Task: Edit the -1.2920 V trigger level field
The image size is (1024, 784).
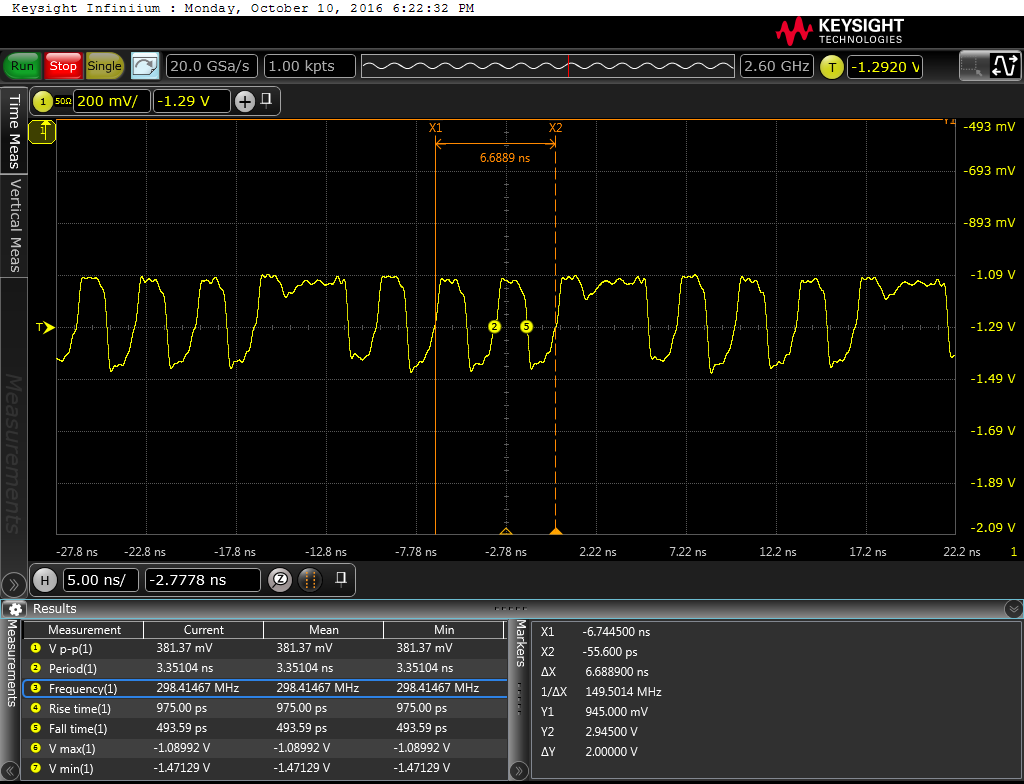Action: [x=885, y=67]
